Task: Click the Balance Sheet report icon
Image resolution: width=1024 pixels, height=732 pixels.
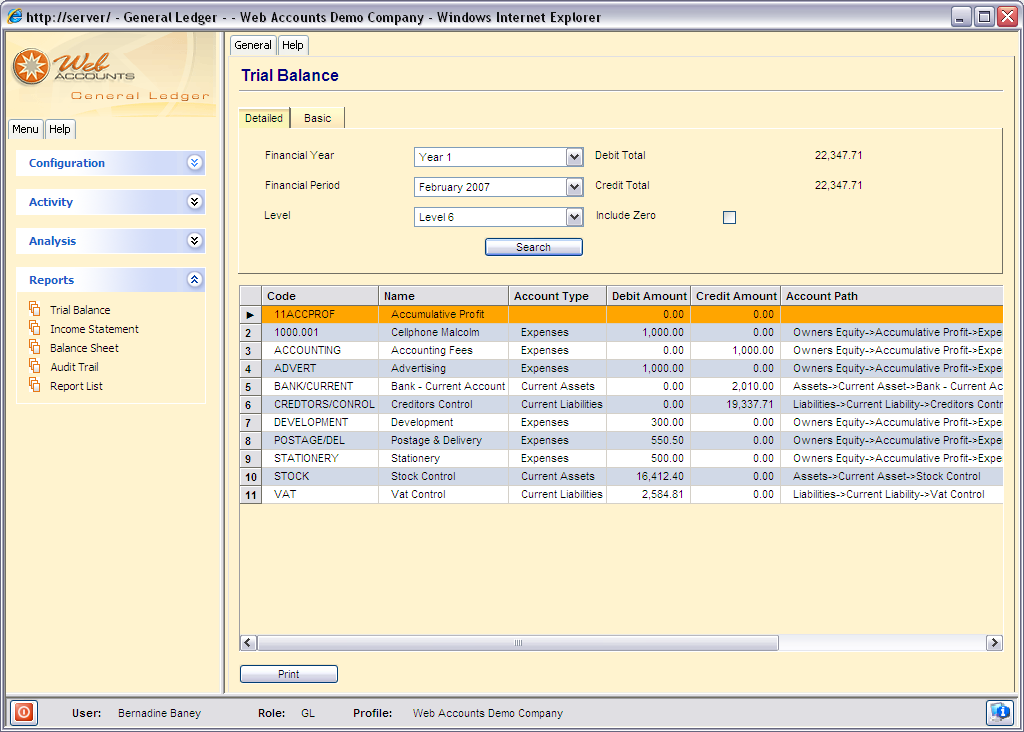Action: coord(35,348)
